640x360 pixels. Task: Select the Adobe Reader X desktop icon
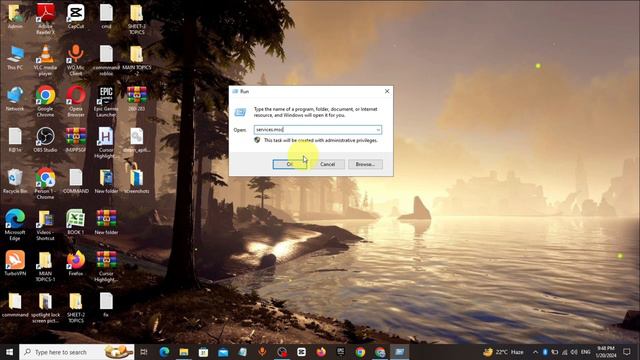tap(45, 19)
